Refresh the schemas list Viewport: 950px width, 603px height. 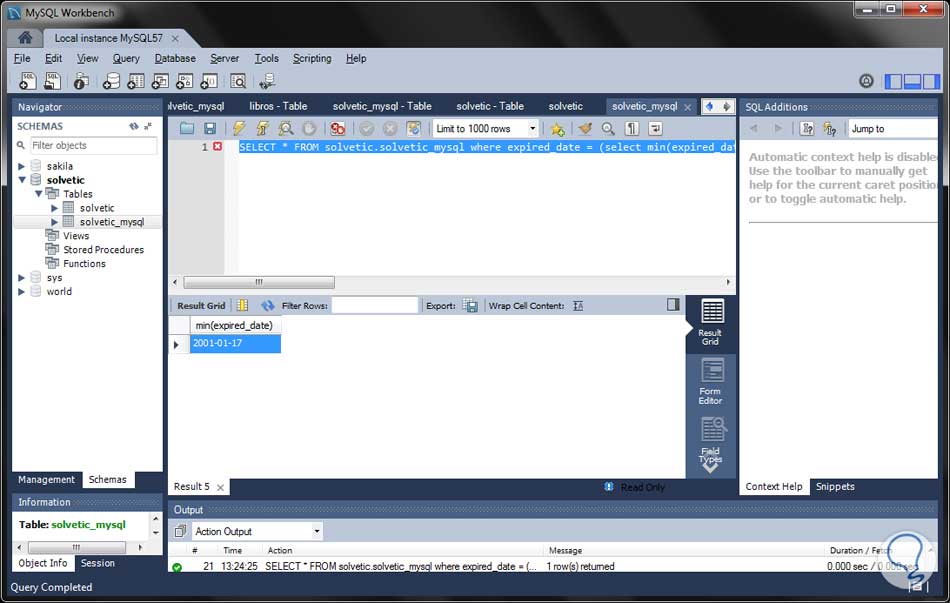click(134, 126)
